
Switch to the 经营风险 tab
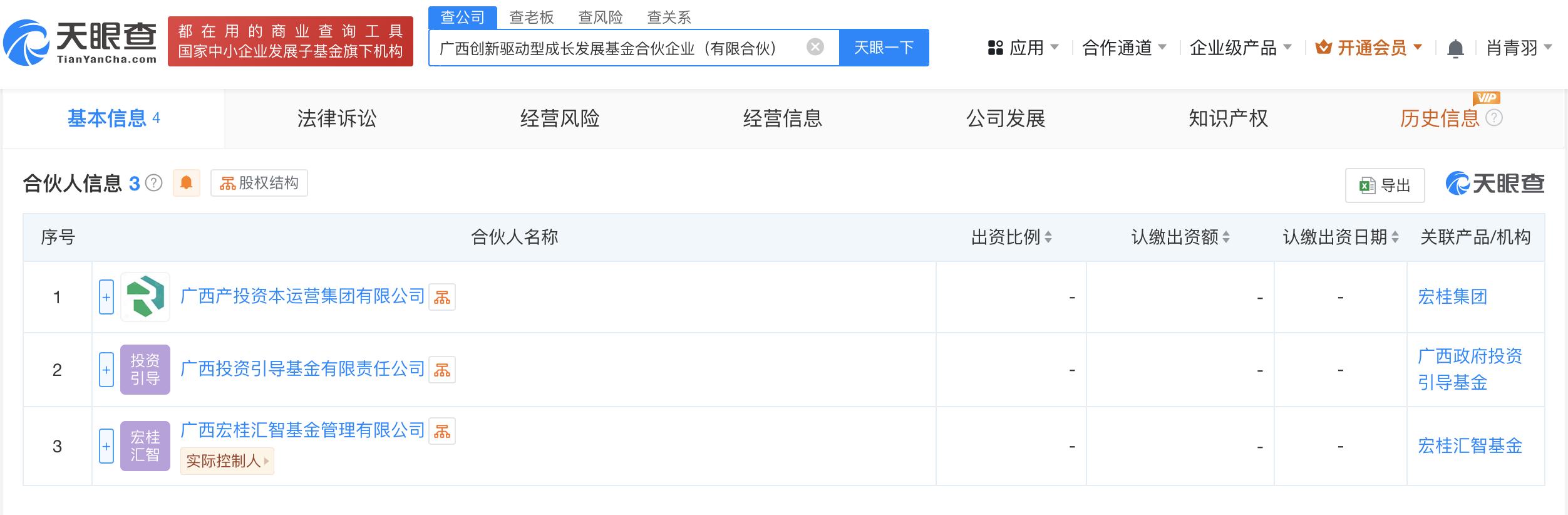(x=560, y=118)
